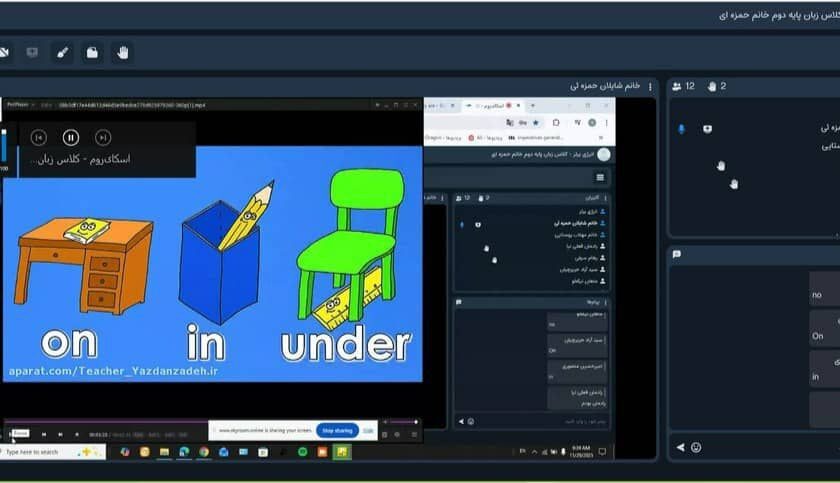
Task: Click the emoji icon in chat bar
Action: coord(696,447)
